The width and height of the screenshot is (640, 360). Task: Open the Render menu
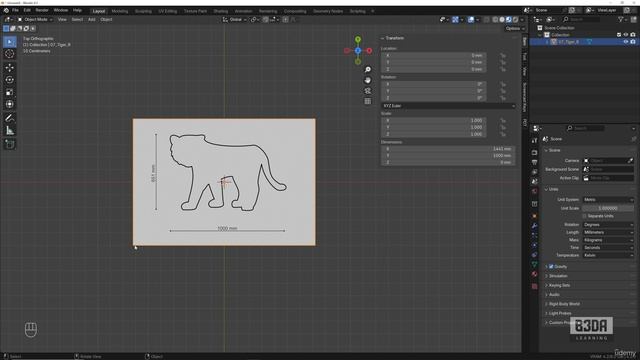(x=42, y=10)
